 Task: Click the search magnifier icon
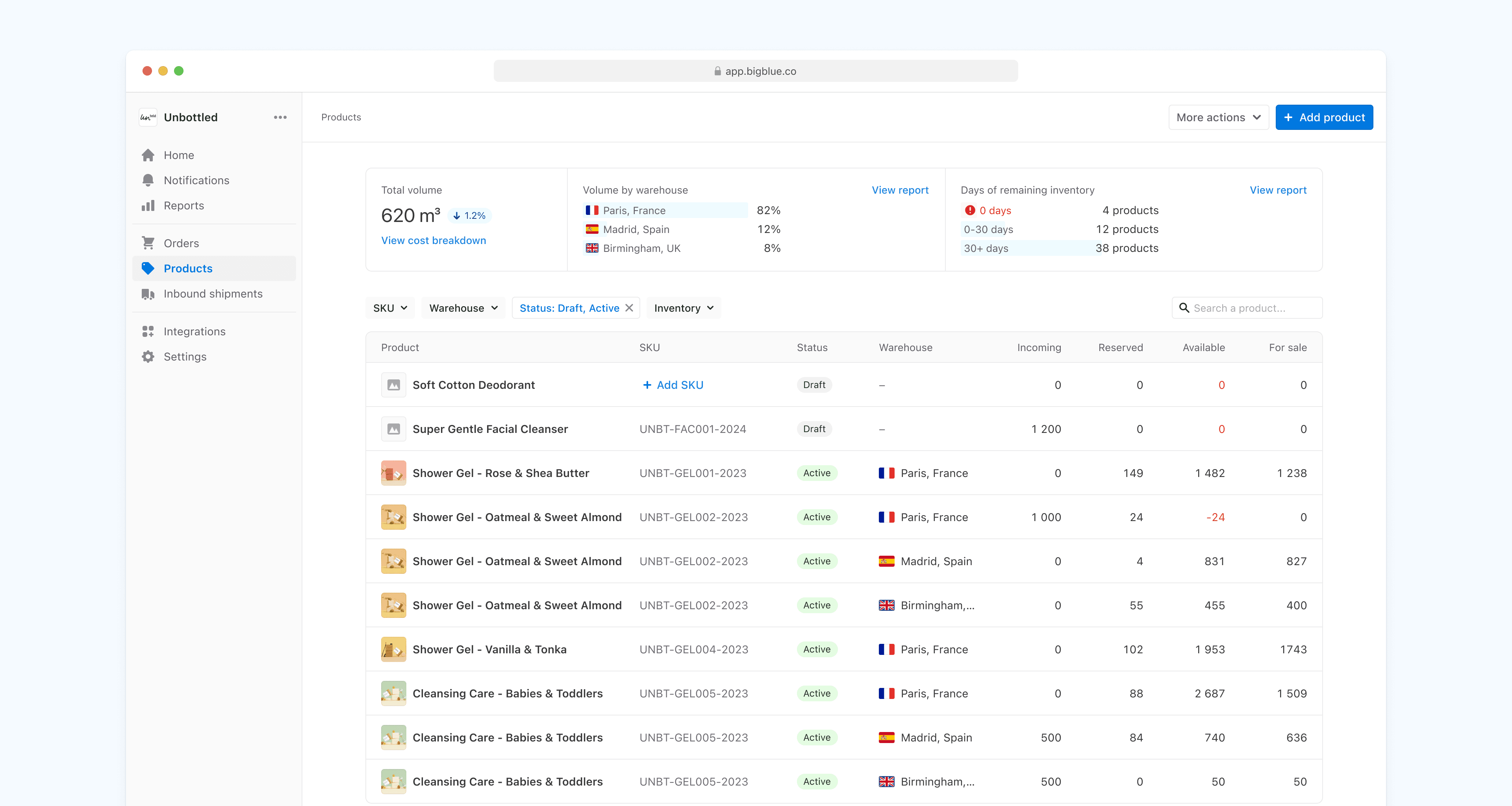pyautogui.click(x=1184, y=308)
